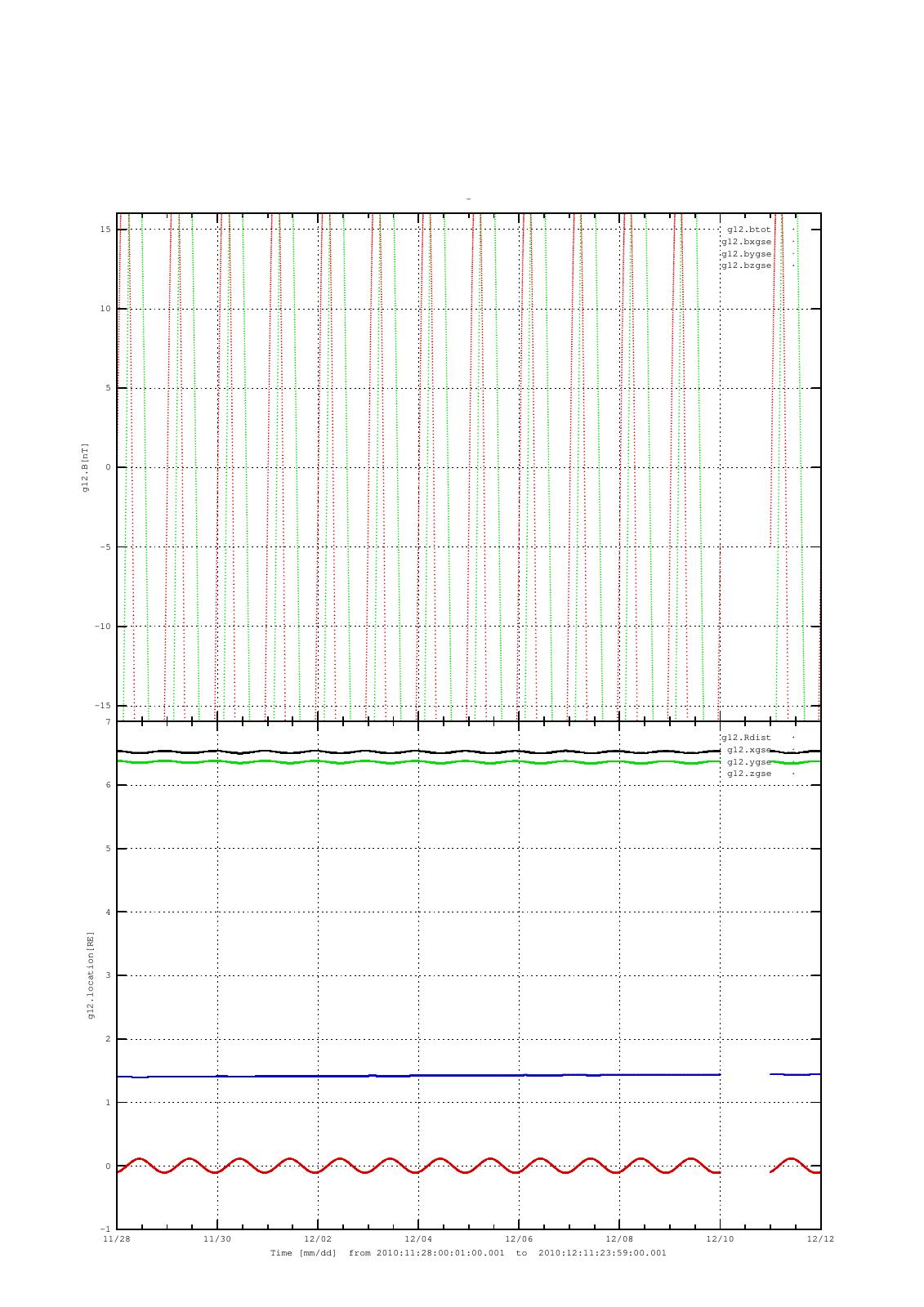Screen dimensions: 924x1307
Task: Click the g12.xgse legend label
Action: pyautogui.click(x=749, y=750)
